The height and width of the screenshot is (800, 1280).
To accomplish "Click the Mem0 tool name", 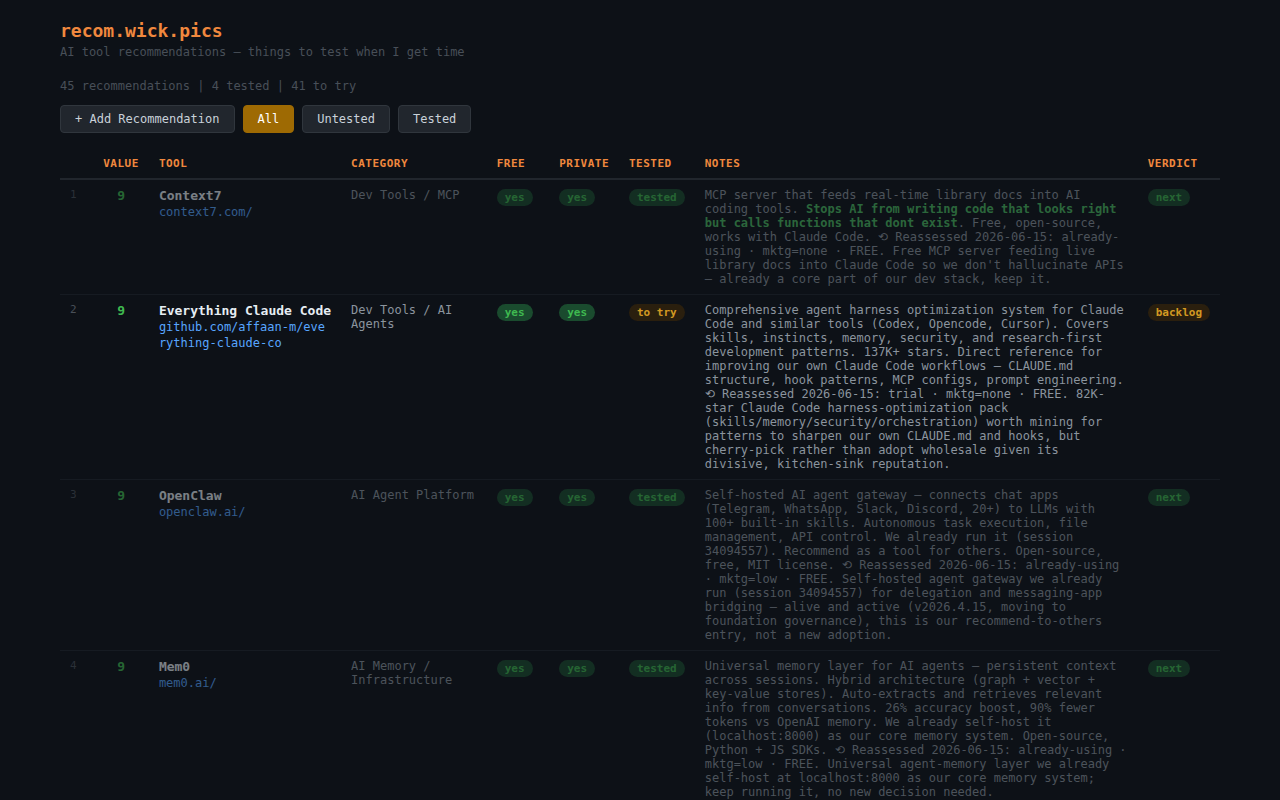I will [x=174, y=667].
